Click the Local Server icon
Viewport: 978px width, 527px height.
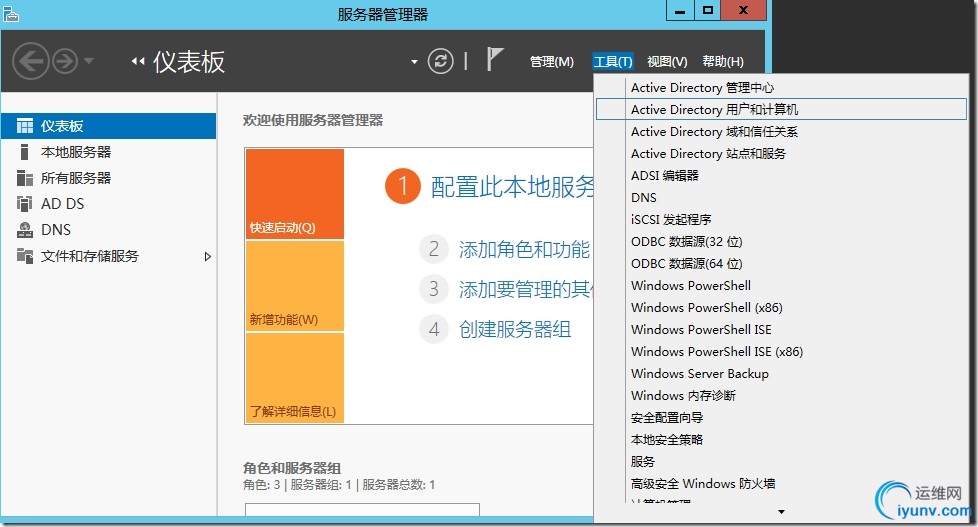[24, 152]
